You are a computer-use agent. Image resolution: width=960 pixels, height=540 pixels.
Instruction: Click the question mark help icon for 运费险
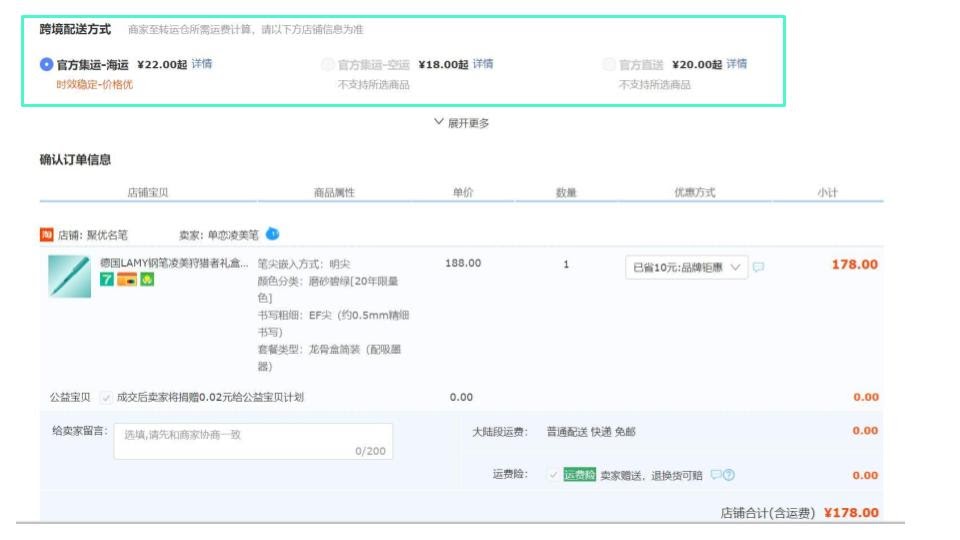[x=729, y=475]
